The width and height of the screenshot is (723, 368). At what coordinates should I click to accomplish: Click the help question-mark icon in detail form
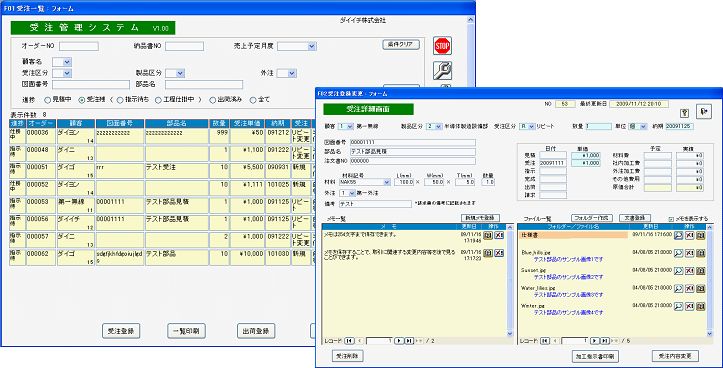point(685,113)
